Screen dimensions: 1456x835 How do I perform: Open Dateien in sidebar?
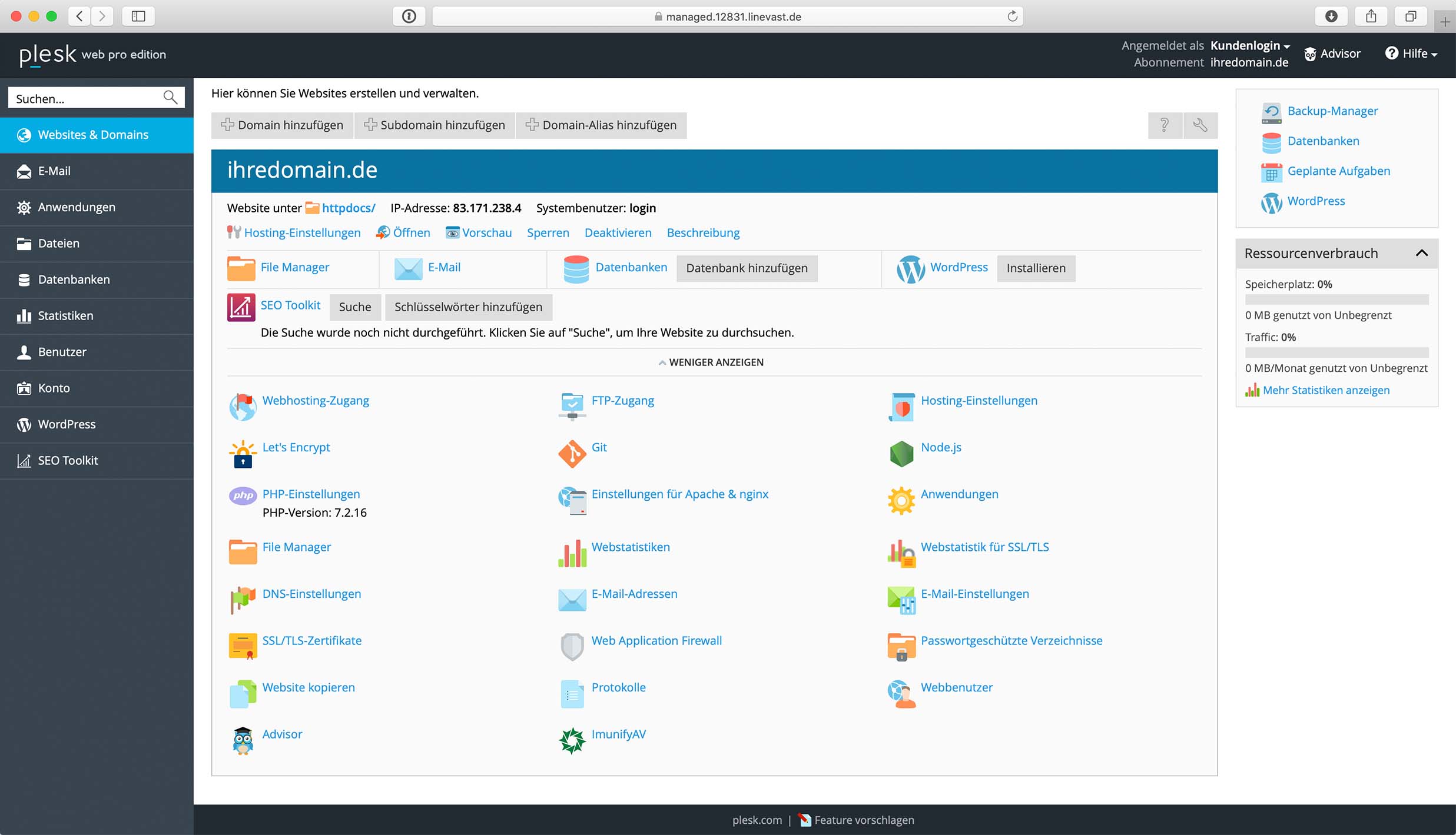[97, 244]
